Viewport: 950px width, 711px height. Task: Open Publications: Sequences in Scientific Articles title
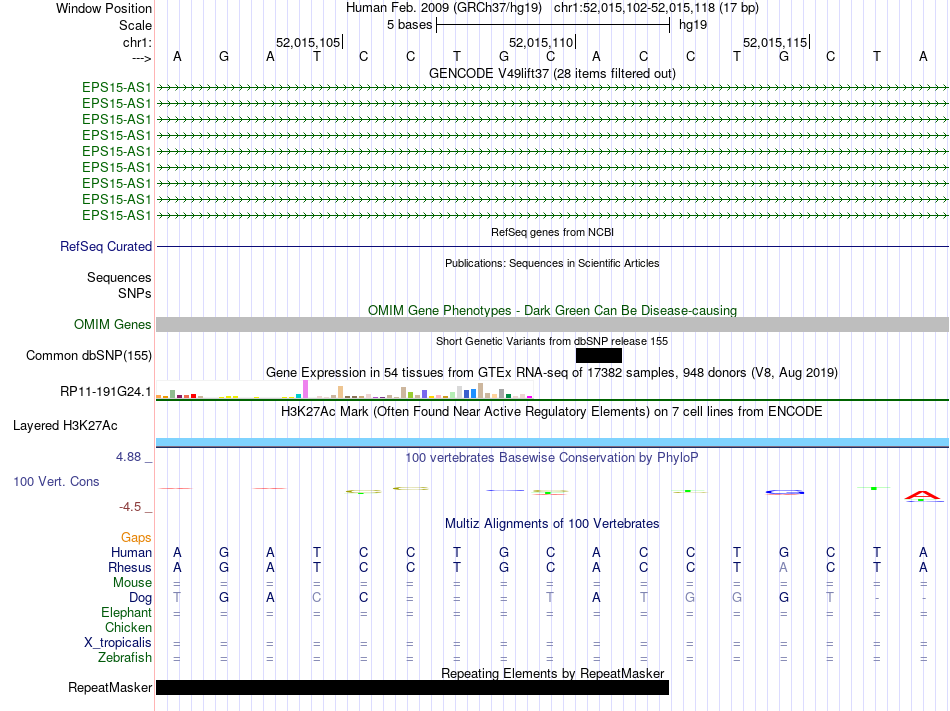tap(552, 263)
